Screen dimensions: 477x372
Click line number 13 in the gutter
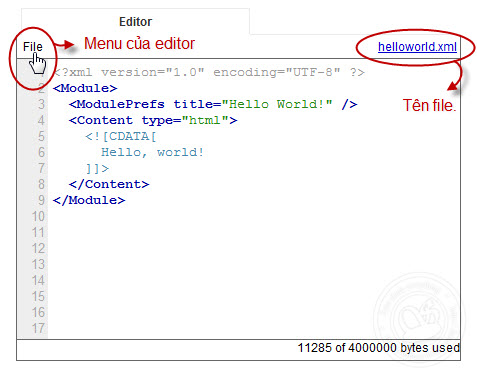click(38, 264)
